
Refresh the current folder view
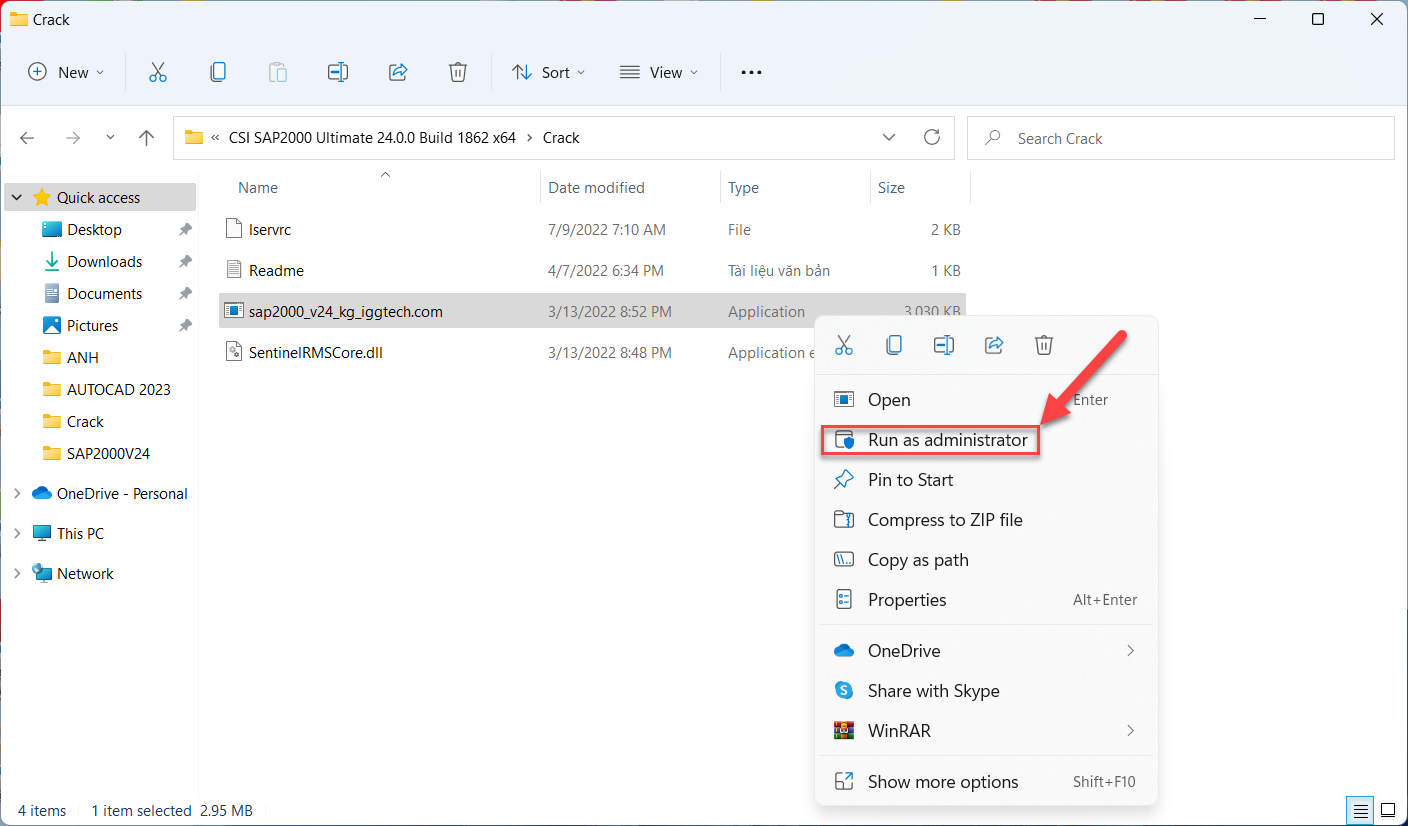pos(932,138)
